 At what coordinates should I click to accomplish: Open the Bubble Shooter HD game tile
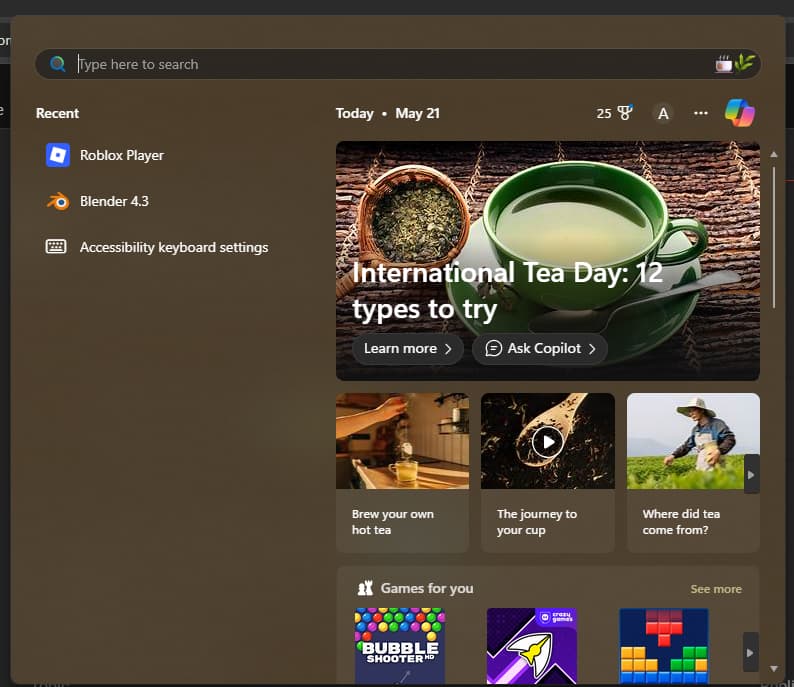(400, 645)
